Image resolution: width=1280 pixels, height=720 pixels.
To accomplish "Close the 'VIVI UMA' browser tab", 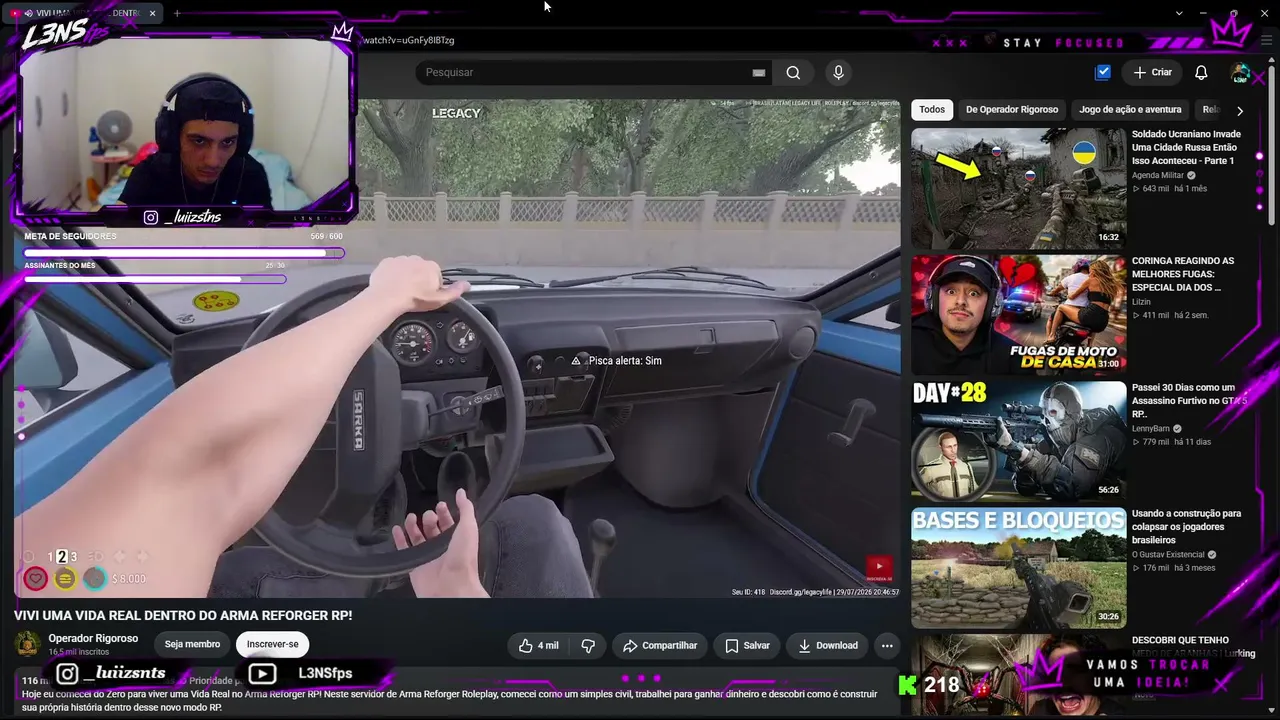I will coord(152,13).
